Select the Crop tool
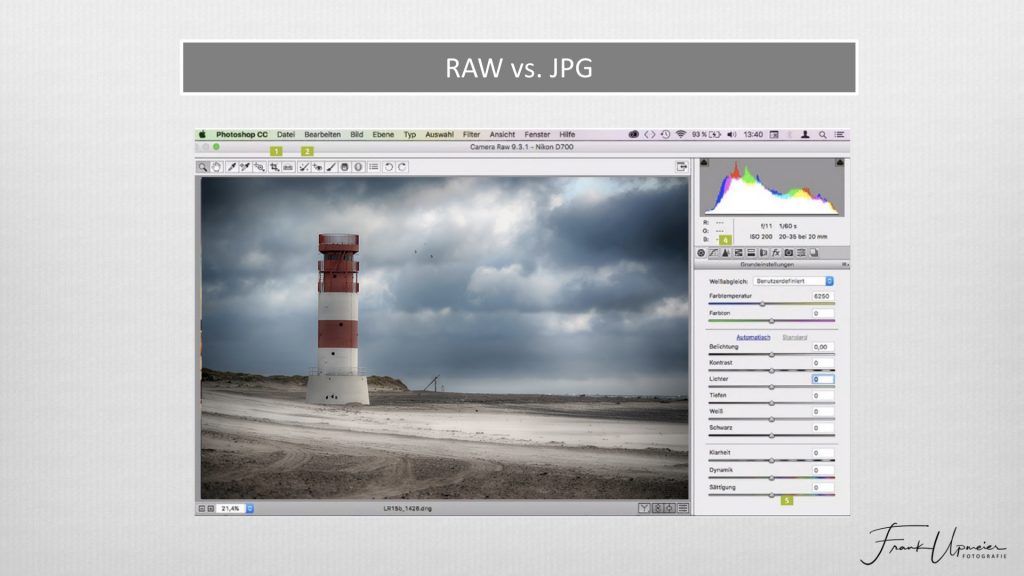1024x576 pixels. (x=274, y=167)
